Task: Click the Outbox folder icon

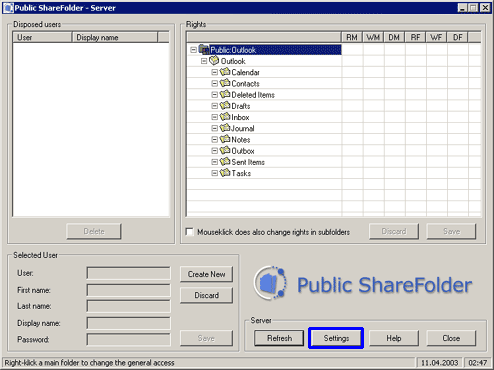Action: point(225,150)
